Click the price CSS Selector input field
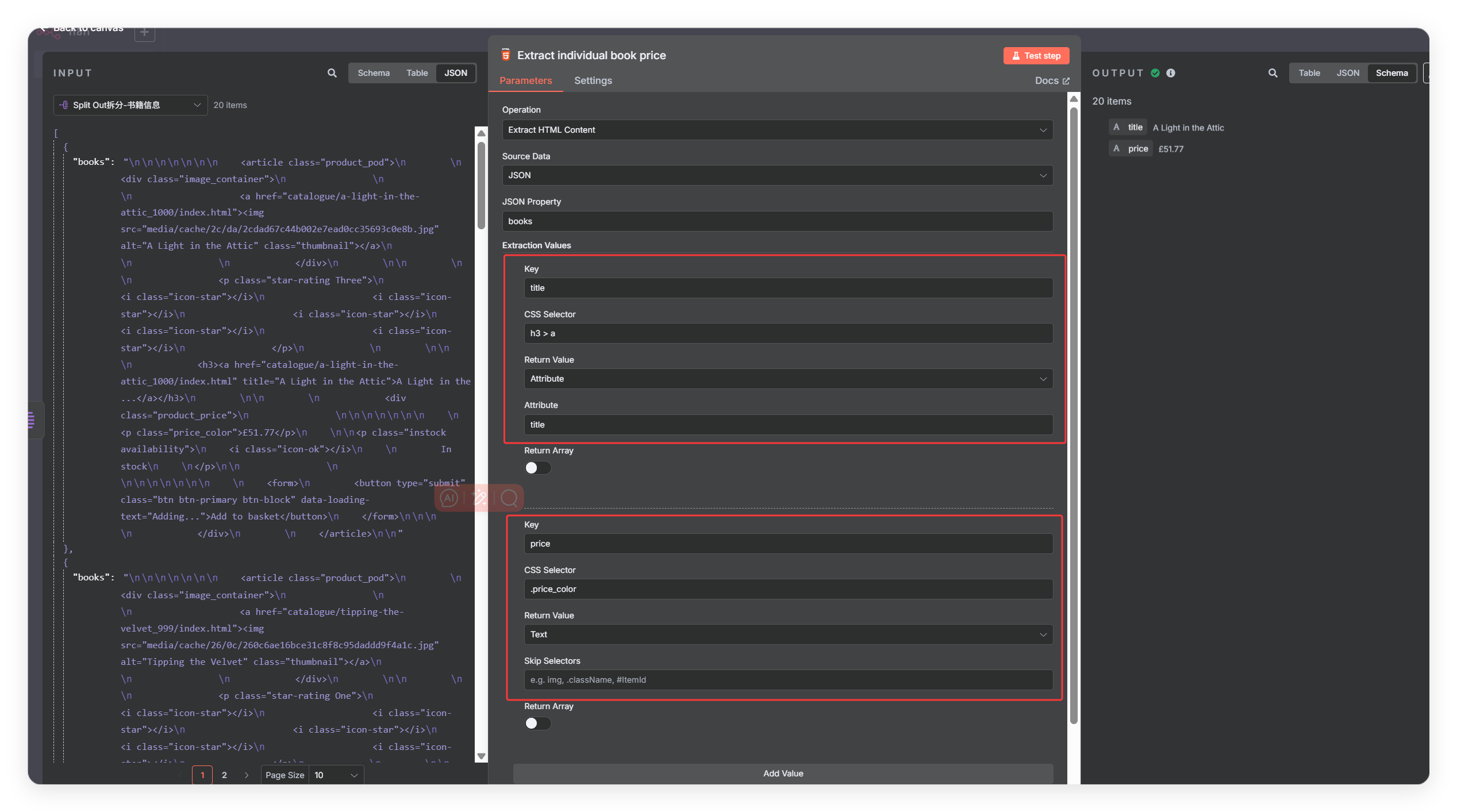1457x812 pixels. 788,589
